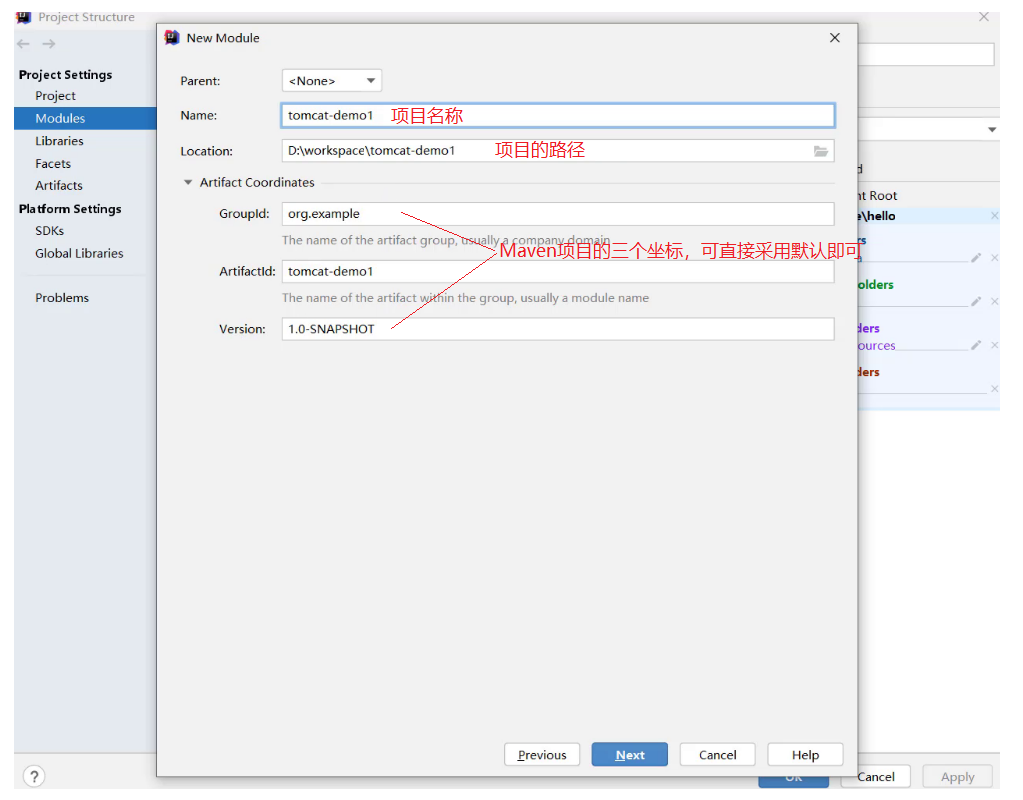The height and width of the screenshot is (800, 1023).
Task: Click Apply in Project Structure window
Action: point(957,777)
